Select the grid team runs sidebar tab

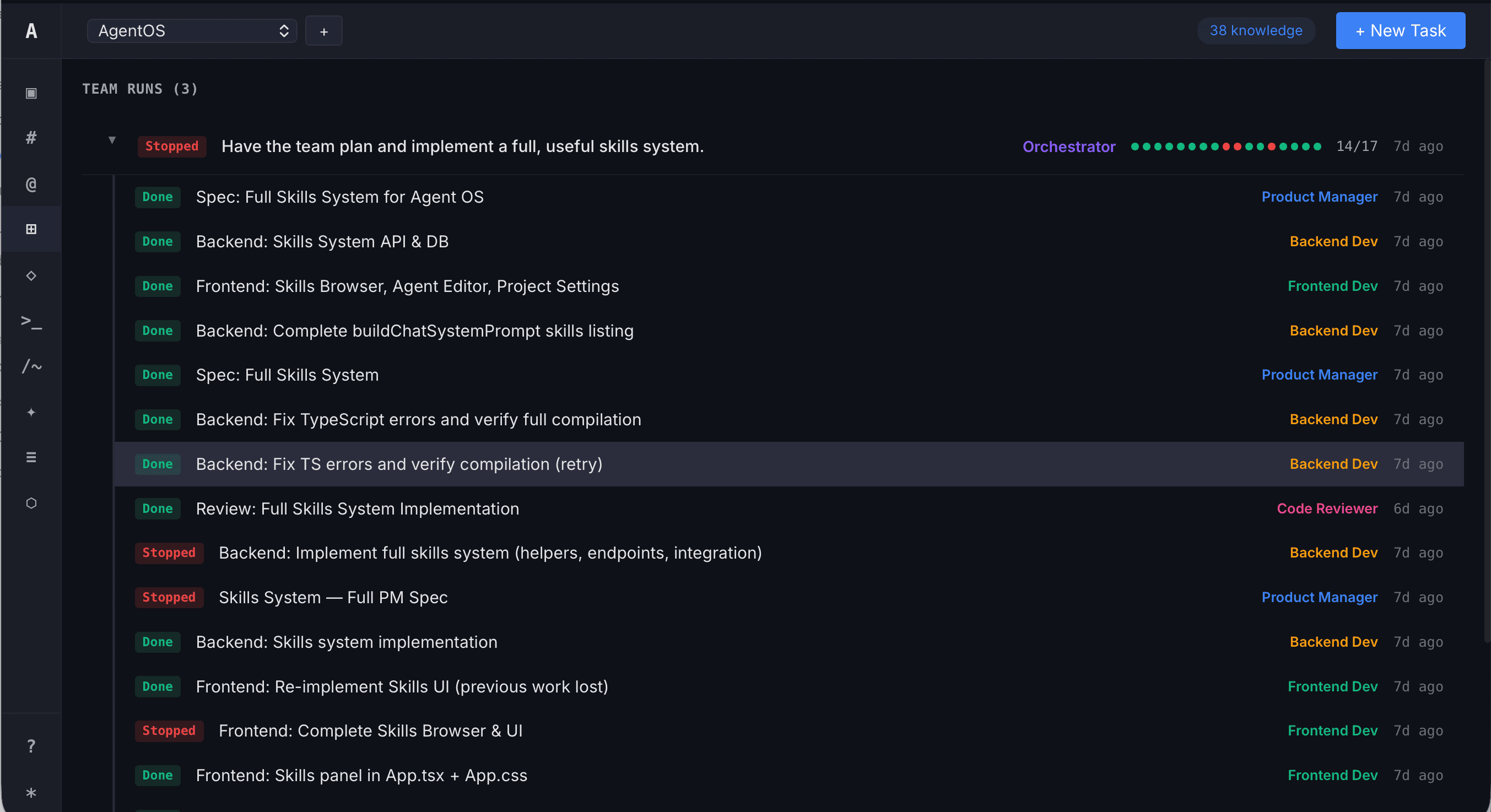tap(31, 229)
